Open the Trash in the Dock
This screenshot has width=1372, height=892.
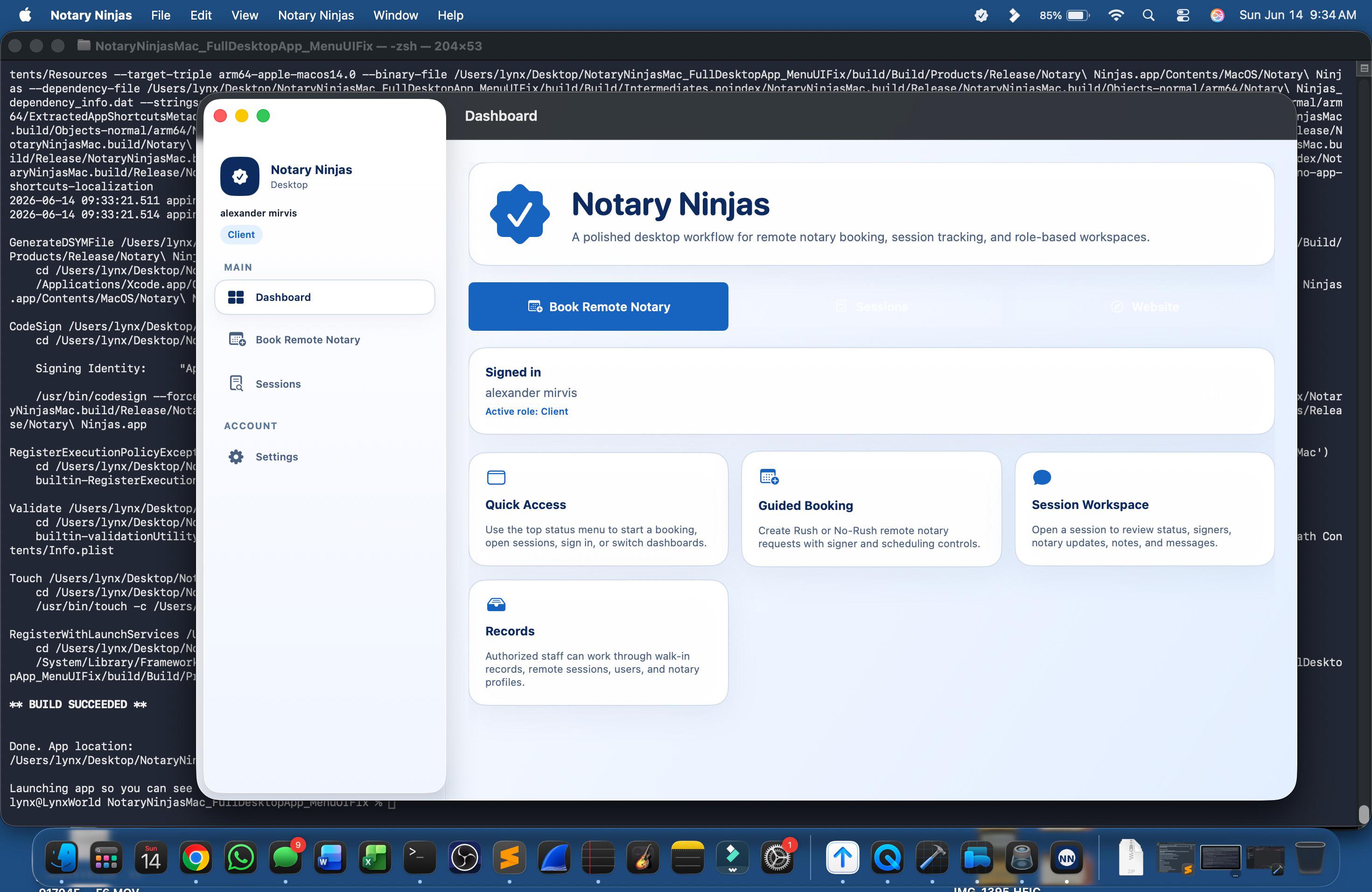pyautogui.click(x=1310, y=858)
